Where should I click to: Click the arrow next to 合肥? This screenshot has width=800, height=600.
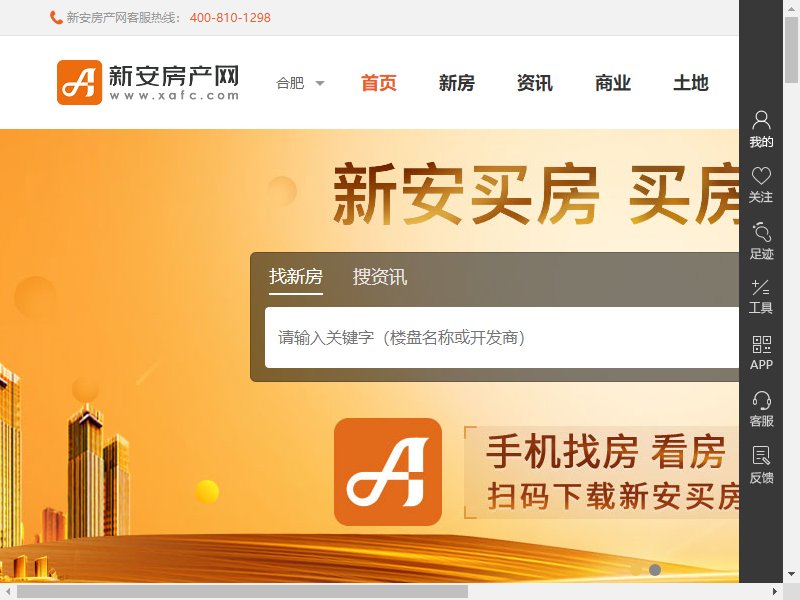[x=320, y=83]
